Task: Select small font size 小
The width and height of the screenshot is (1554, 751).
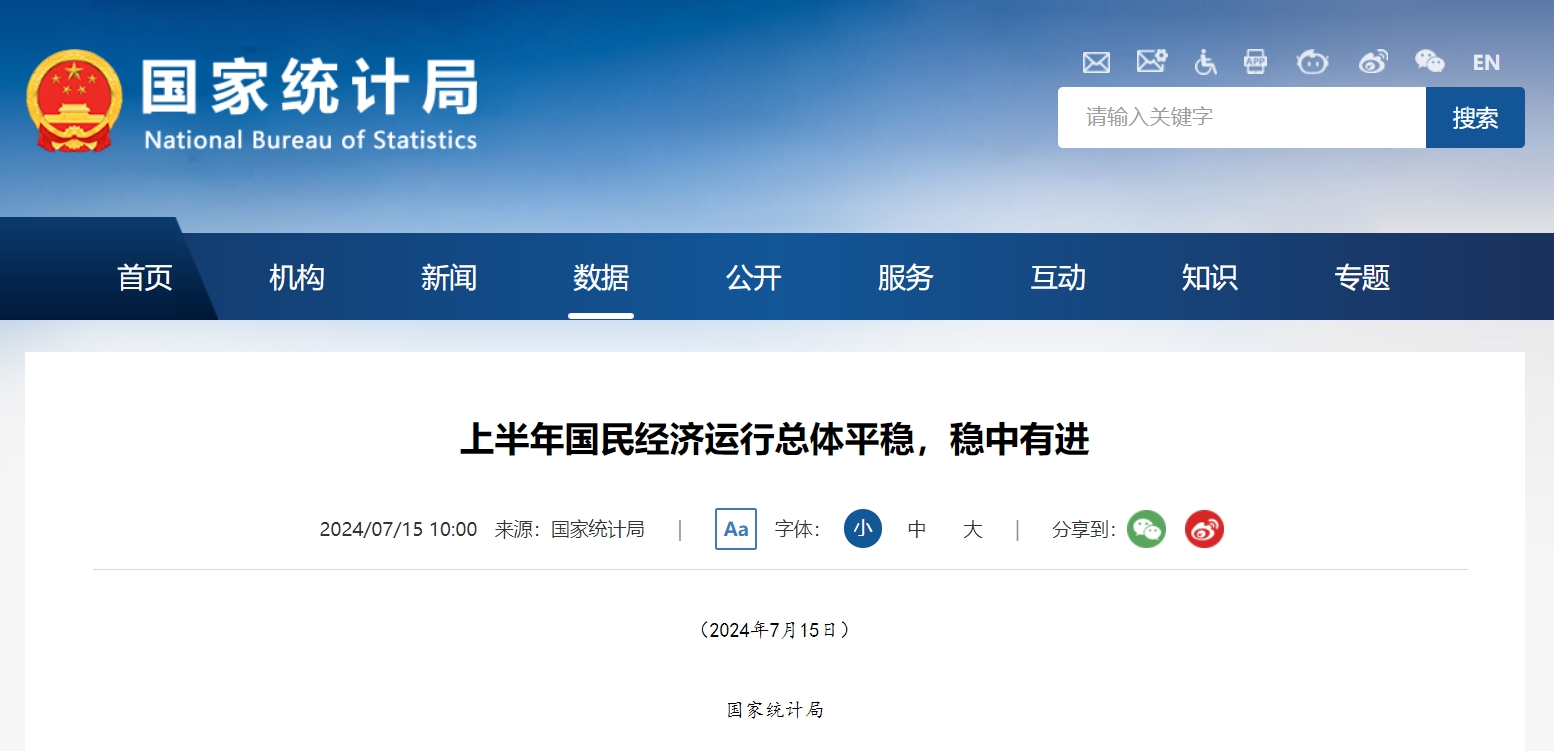Action: (862, 529)
